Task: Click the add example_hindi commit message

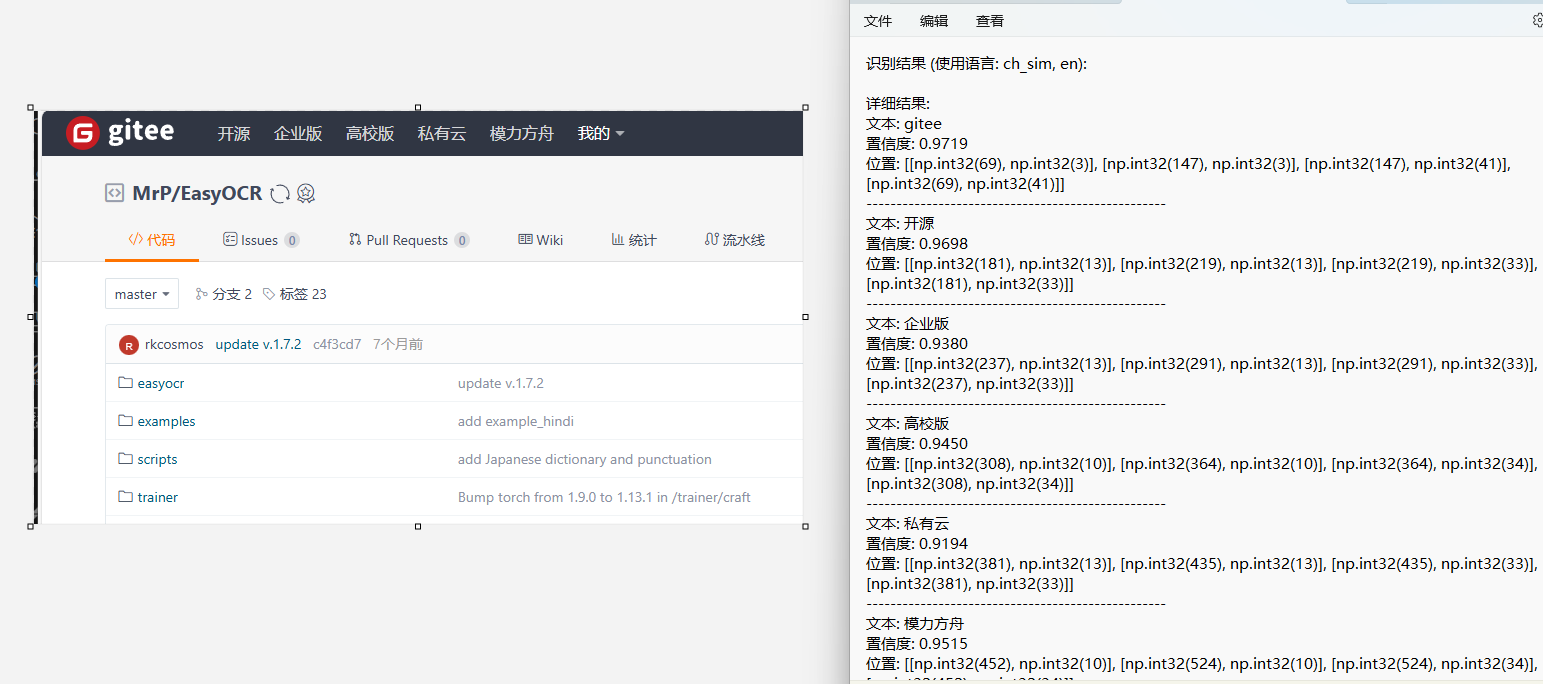Action: coord(516,421)
